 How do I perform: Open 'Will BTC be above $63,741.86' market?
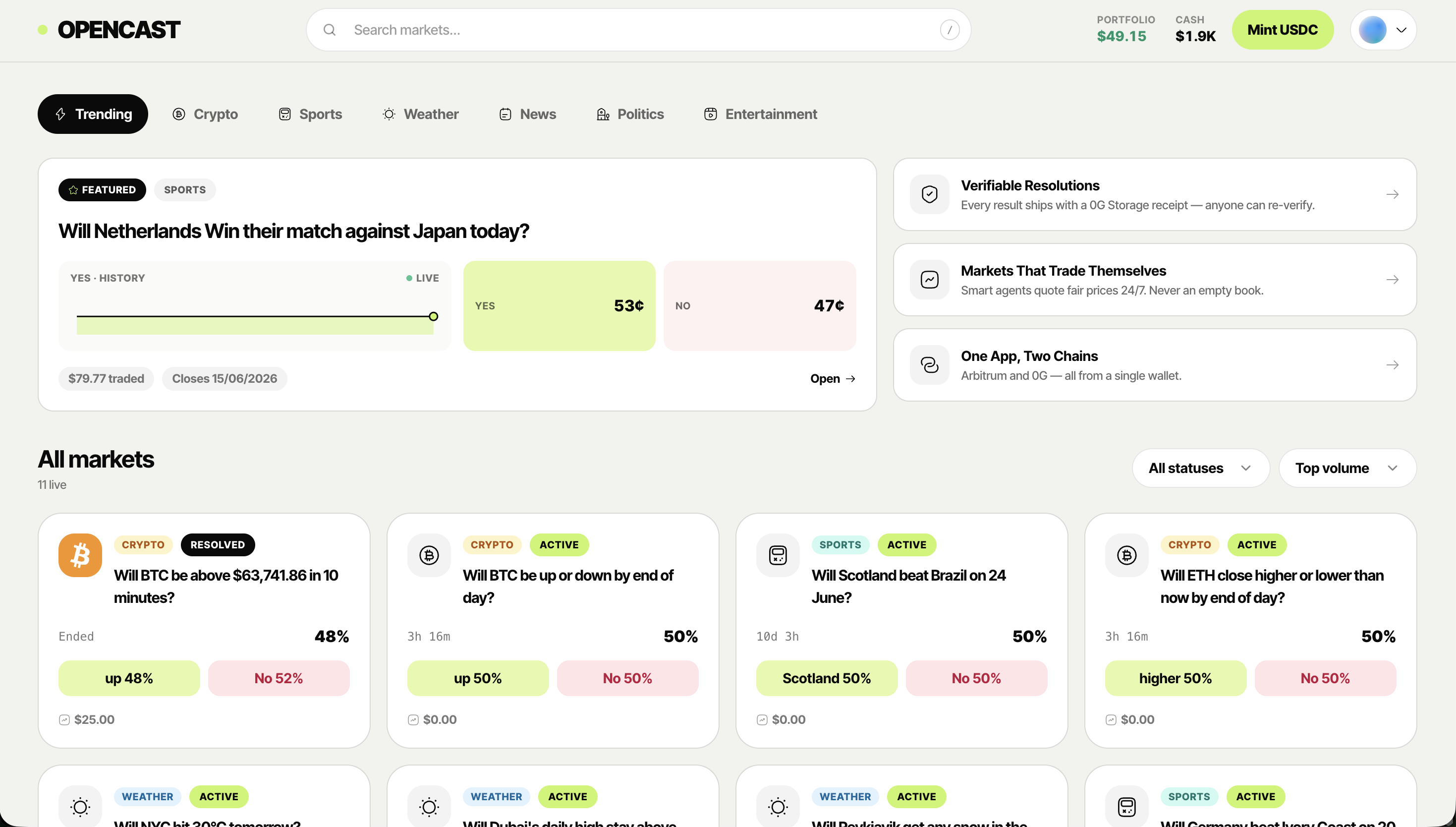point(226,586)
